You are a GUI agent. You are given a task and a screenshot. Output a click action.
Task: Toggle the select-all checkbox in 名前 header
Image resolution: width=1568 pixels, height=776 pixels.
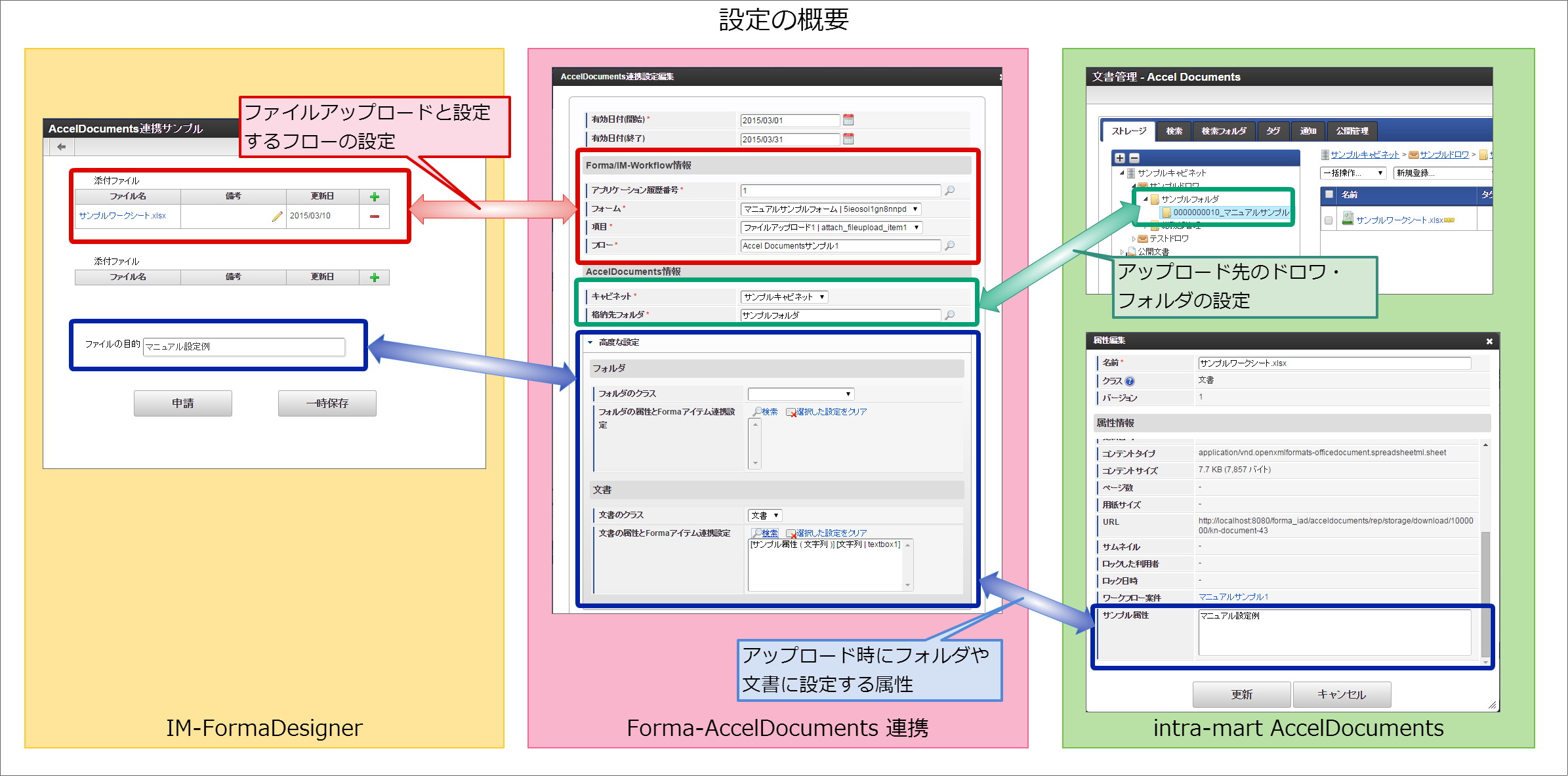pyautogui.click(x=1329, y=194)
